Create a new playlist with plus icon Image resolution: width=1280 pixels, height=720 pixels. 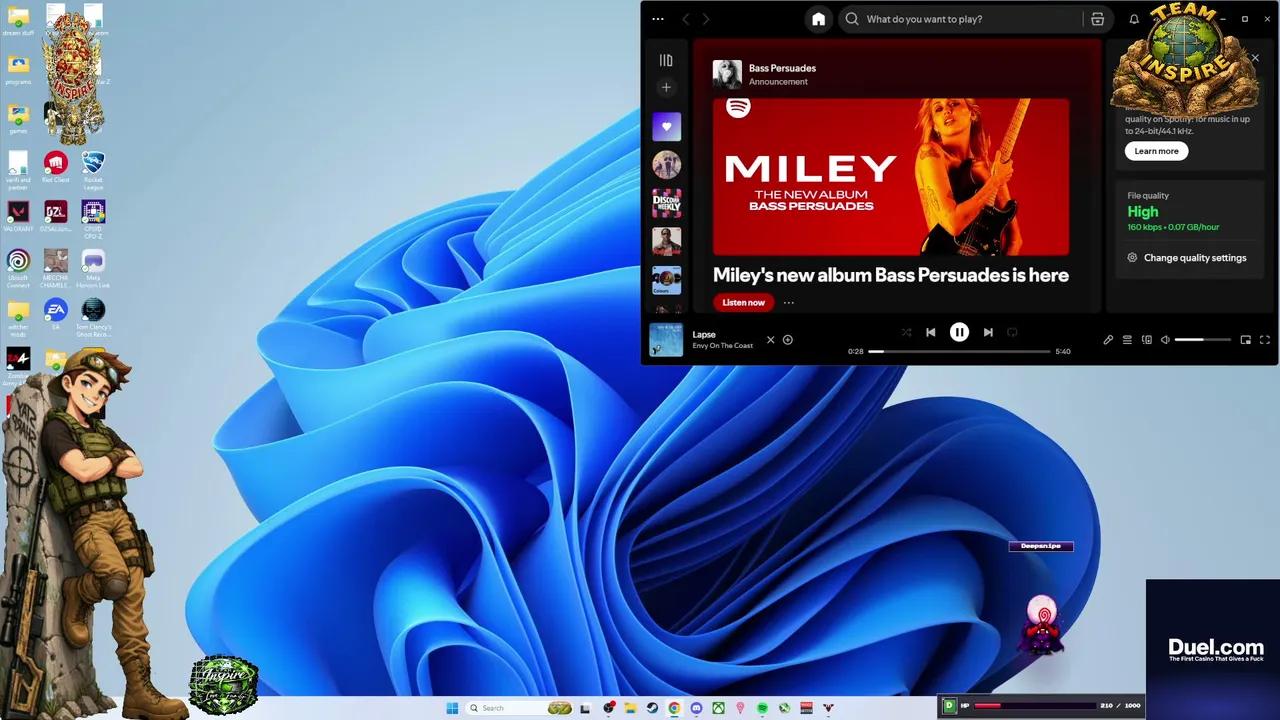666,88
